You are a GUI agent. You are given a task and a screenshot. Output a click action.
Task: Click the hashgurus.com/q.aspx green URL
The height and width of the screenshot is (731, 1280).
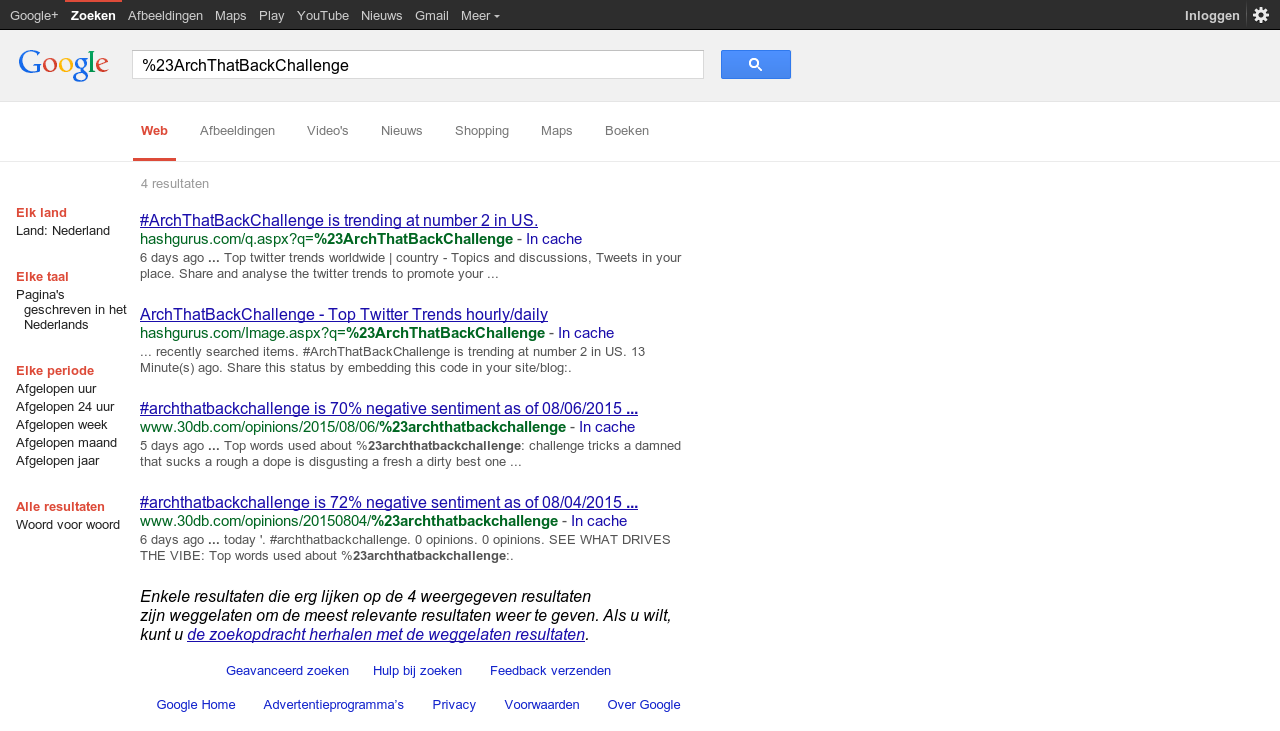[x=326, y=239]
